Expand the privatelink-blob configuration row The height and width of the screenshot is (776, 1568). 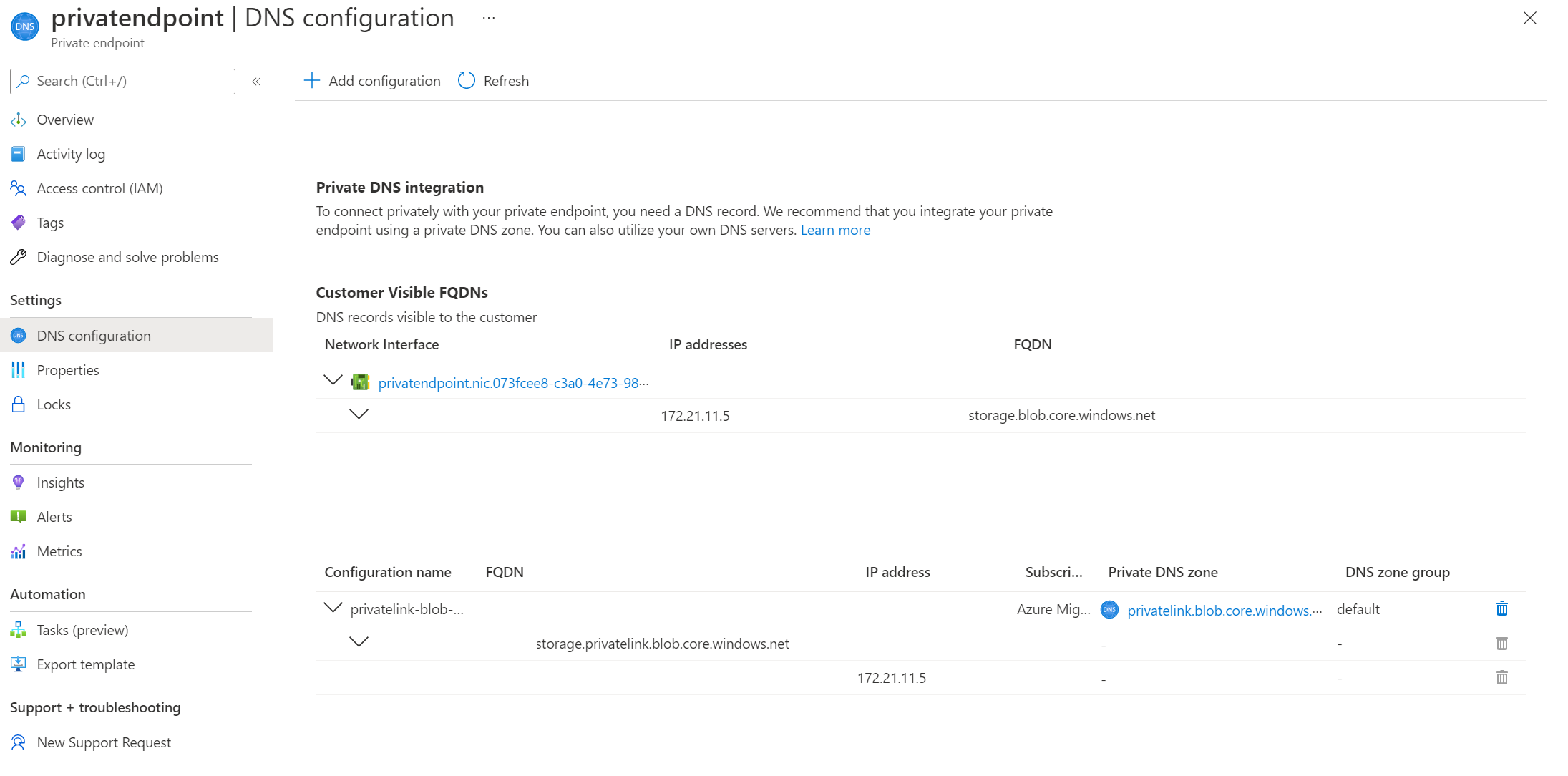pos(331,608)
